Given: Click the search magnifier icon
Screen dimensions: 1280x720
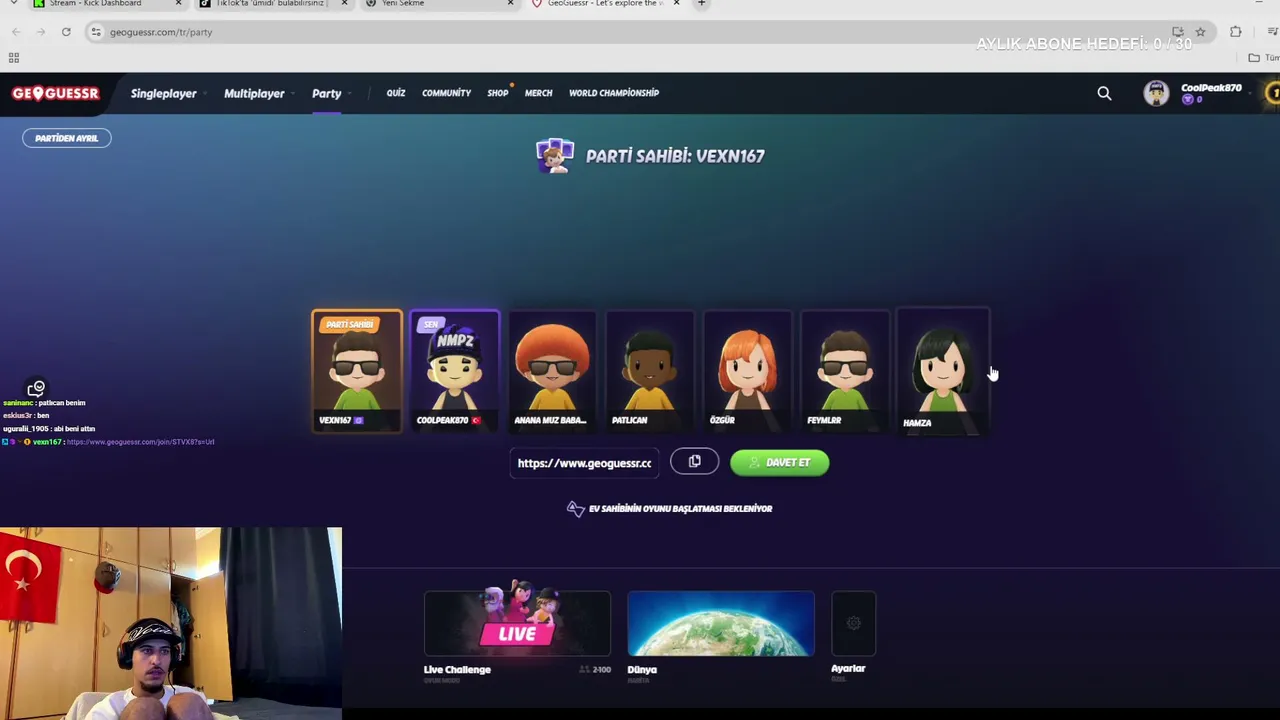Looking at the screenshot, I should click(x=1104, y=93).
